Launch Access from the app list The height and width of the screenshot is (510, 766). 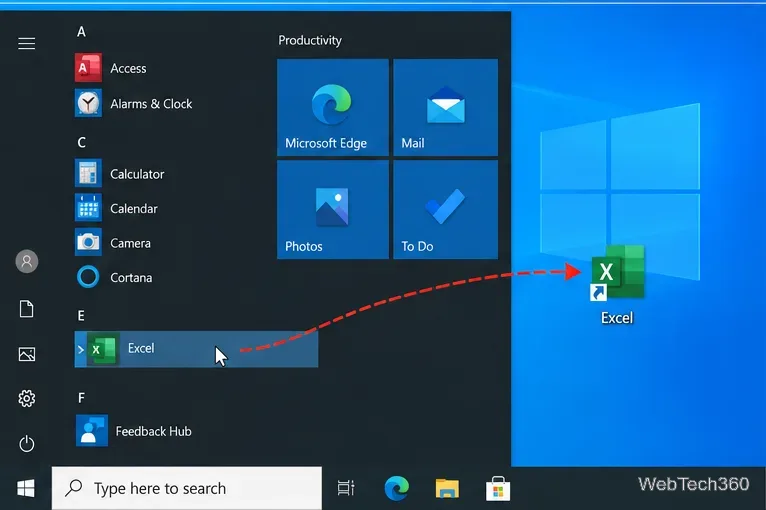point(110,68)
